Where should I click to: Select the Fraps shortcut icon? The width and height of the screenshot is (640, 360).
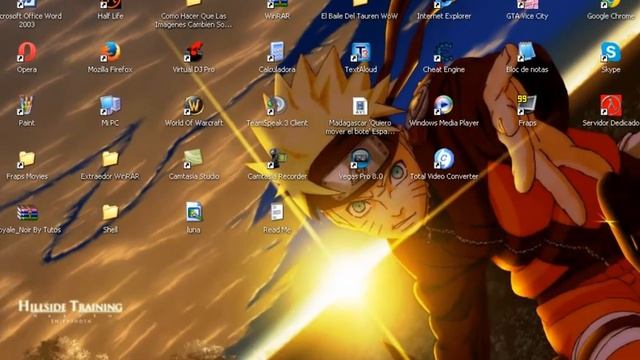tap(527, 105)
